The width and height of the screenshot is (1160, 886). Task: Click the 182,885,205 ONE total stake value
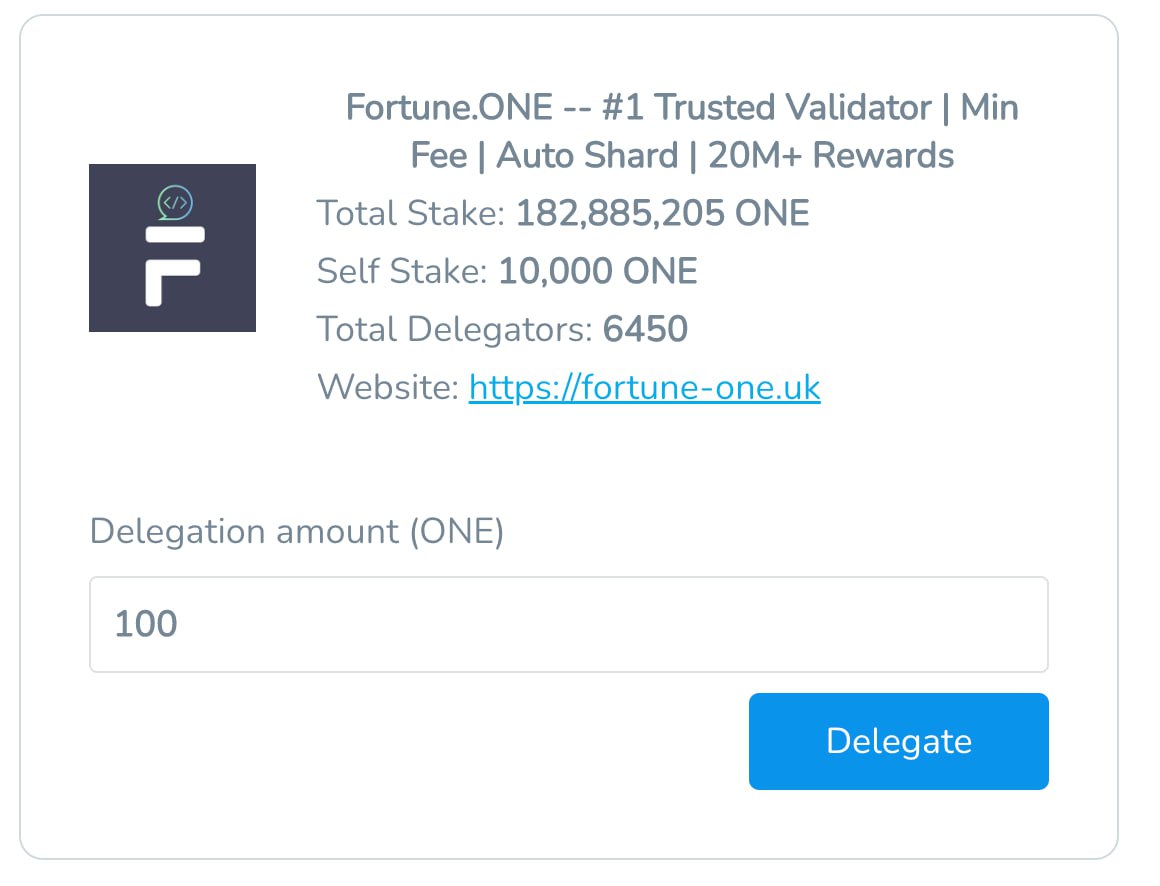click(x=662, y=213)
